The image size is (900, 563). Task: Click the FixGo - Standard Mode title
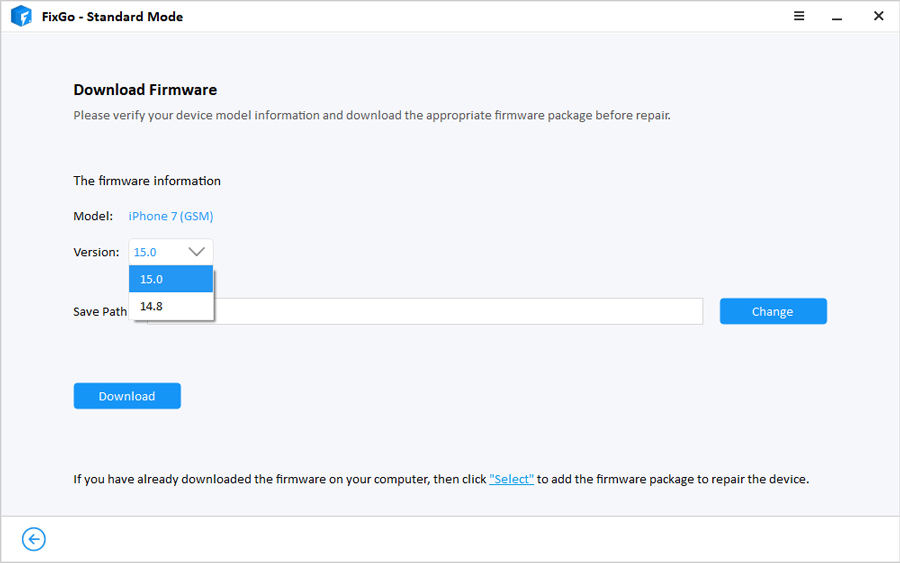[112, 16]
